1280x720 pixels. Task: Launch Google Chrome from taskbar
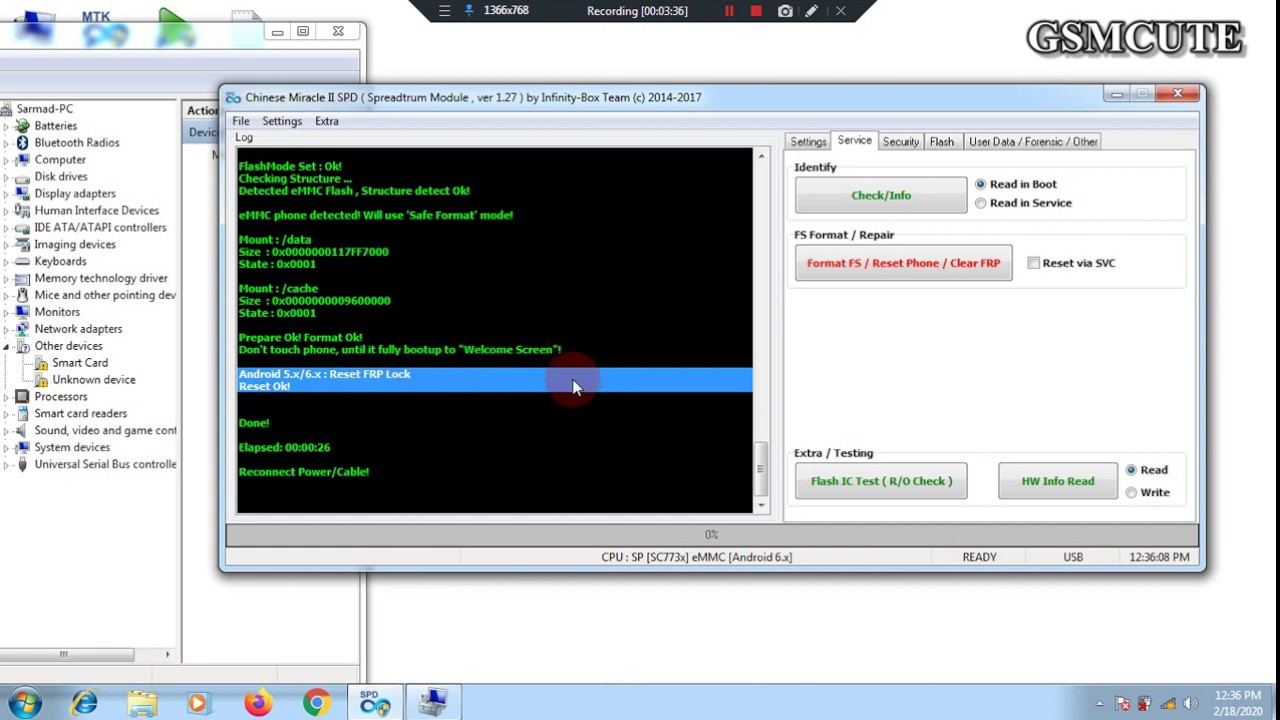click(316, 703)
